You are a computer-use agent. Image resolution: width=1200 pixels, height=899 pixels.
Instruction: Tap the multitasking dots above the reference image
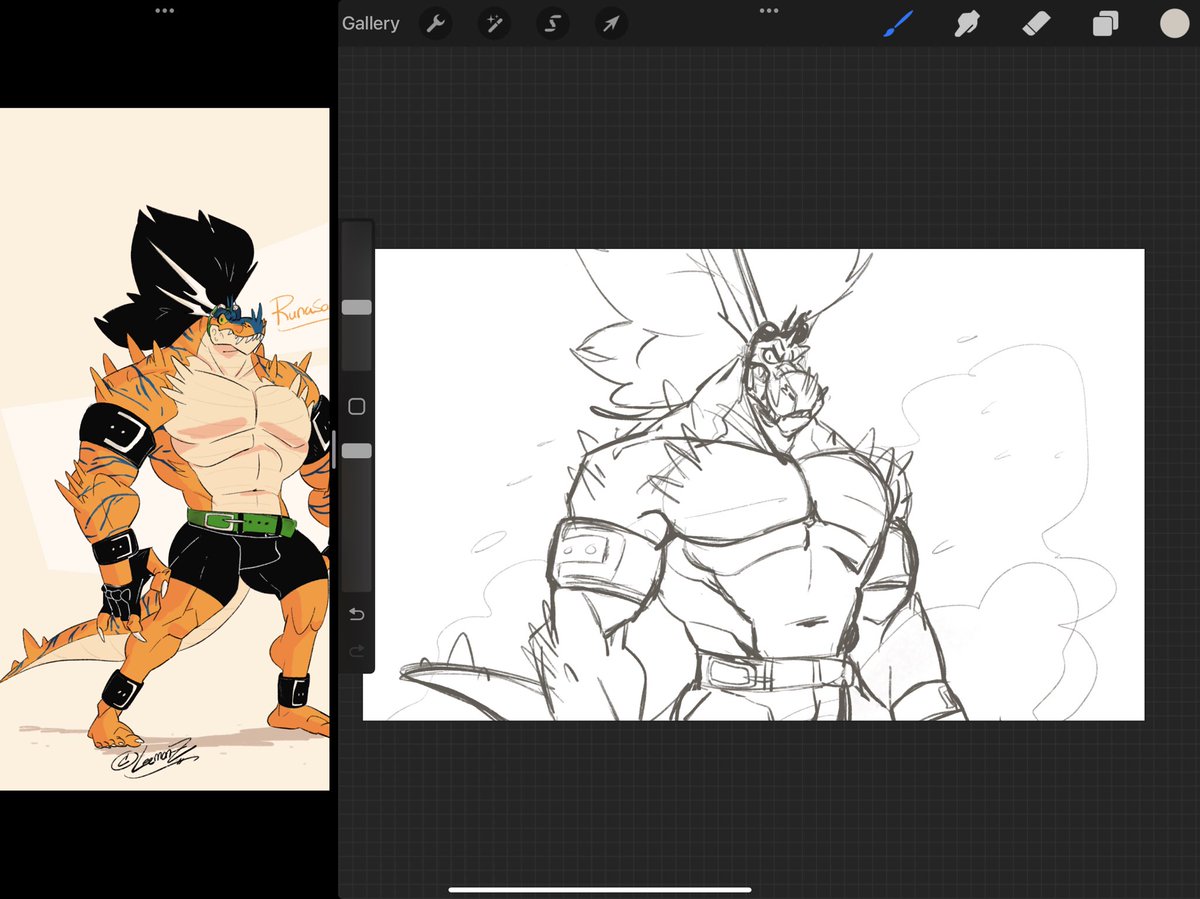[165, 11]
